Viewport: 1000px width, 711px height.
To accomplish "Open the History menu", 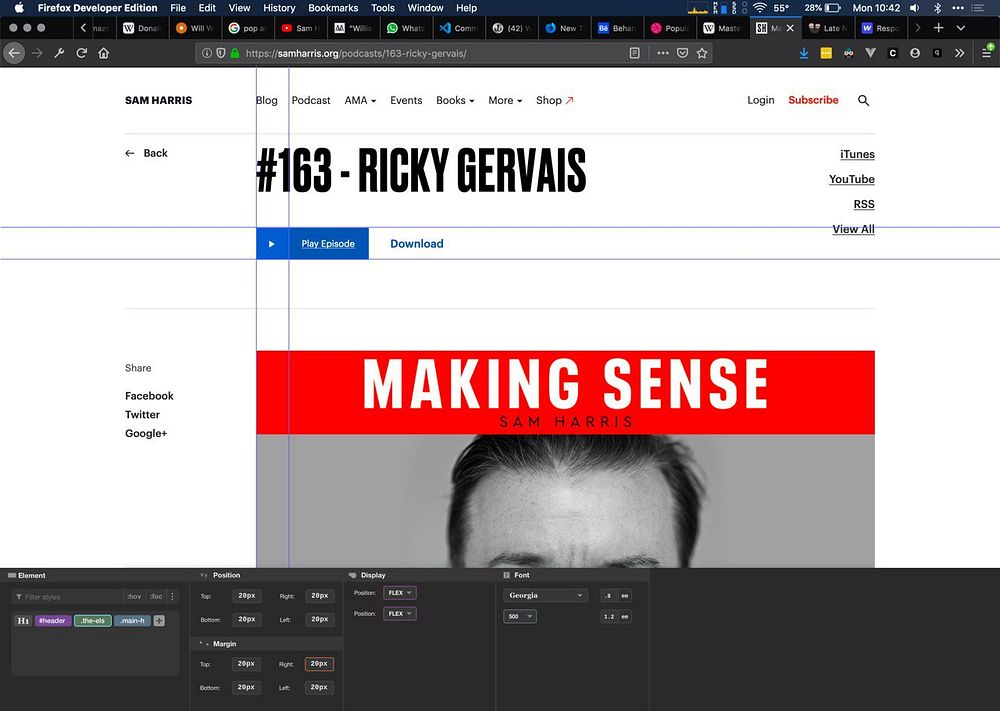I will pos(279,8).
